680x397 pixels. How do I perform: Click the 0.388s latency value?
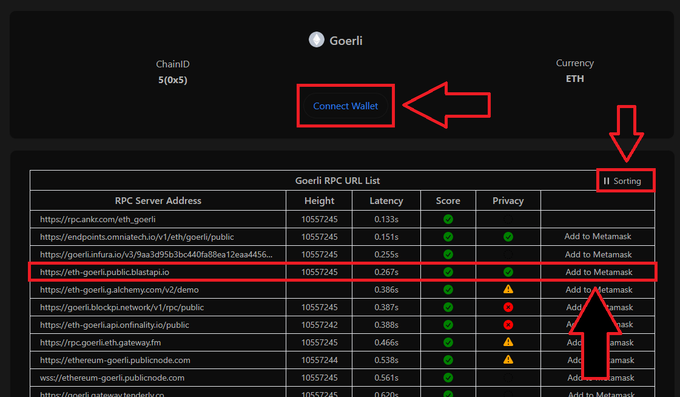coord(386,325)
